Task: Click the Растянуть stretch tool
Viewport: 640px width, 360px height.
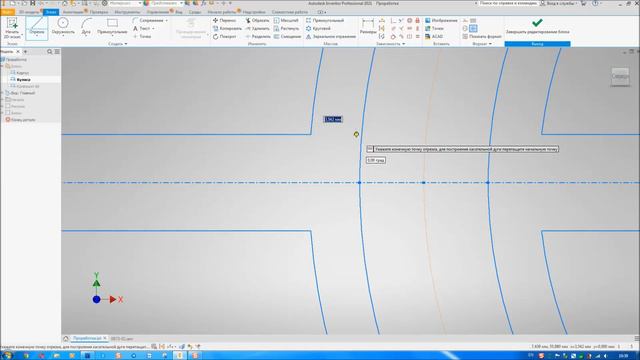Action: tap(287, 29)
